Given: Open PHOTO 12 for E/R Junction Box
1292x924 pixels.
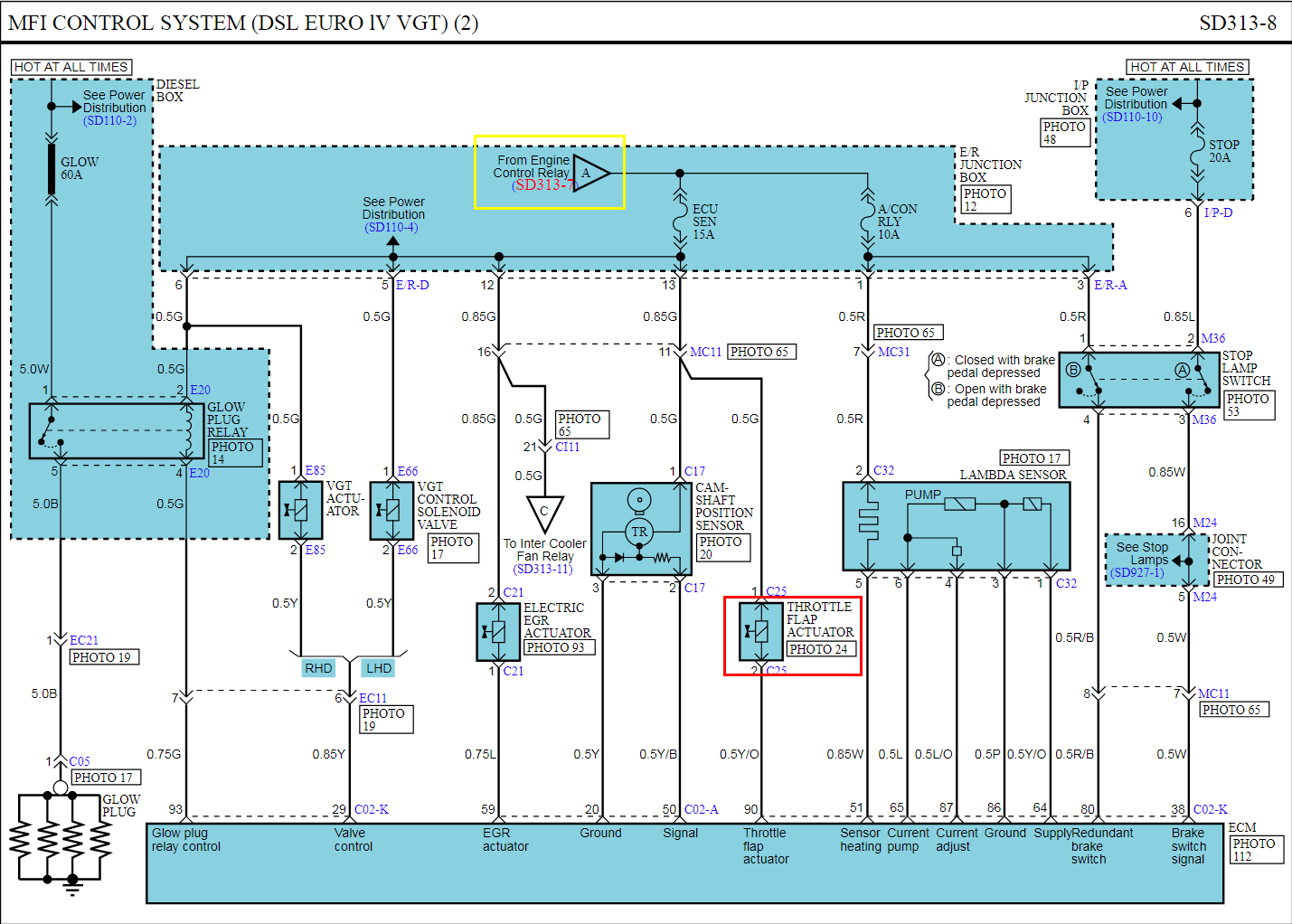Looking at the screenshot, I should [986, 200].
